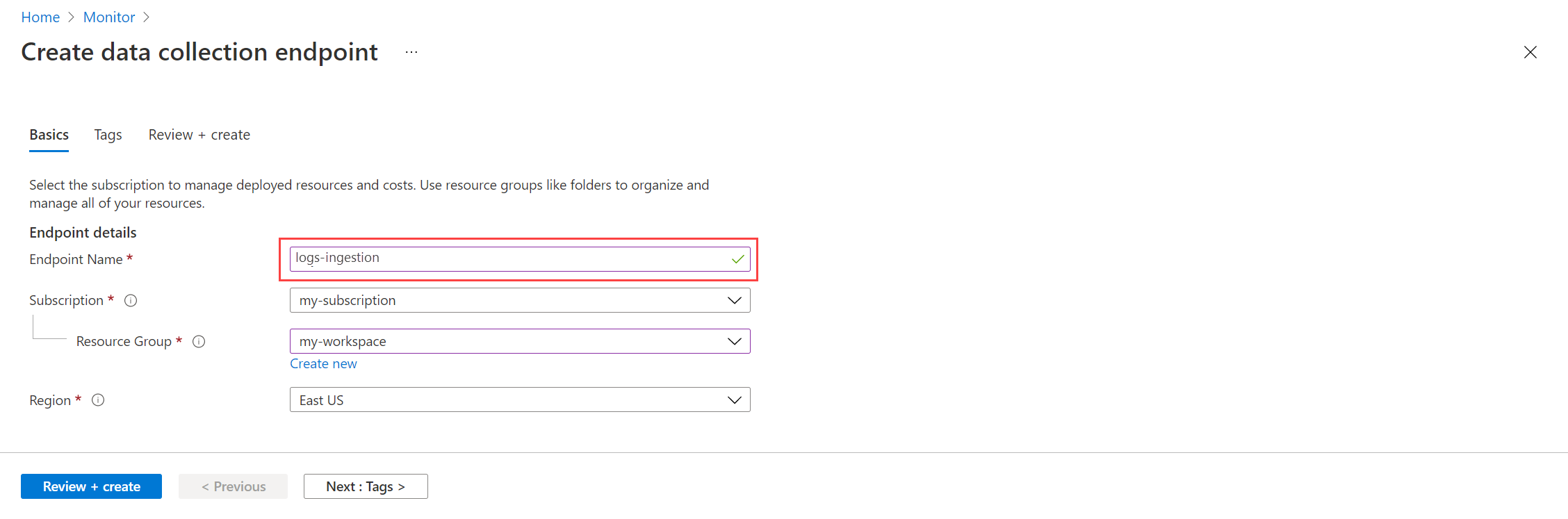Open the Review + create tab

pos(199,135)
